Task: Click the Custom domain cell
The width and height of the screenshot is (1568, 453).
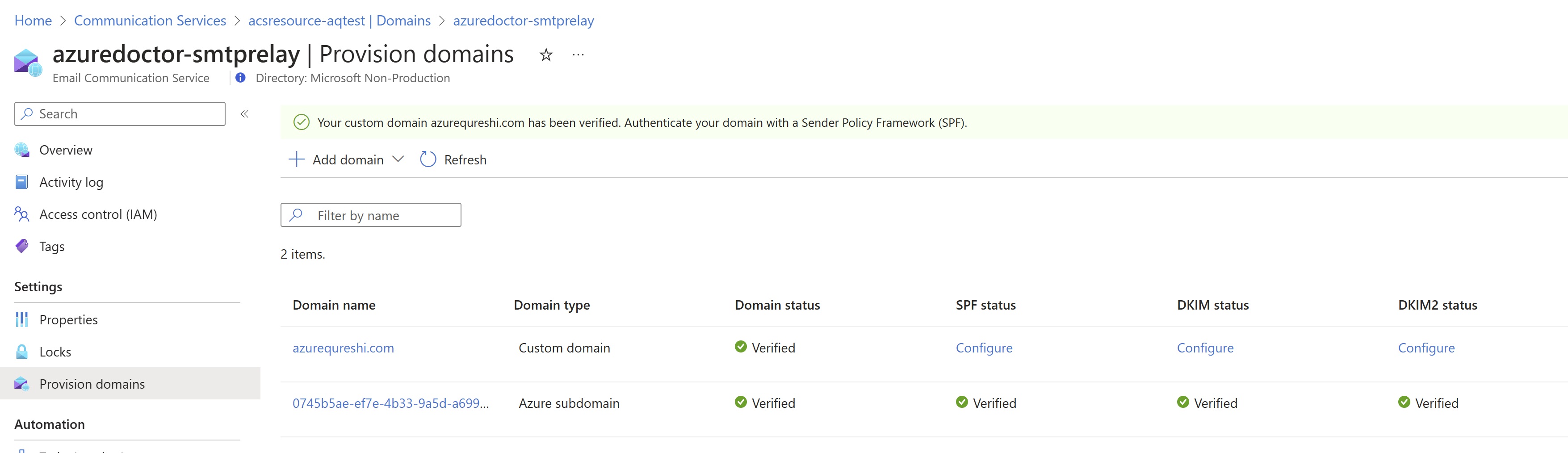Action: [564, 348]
